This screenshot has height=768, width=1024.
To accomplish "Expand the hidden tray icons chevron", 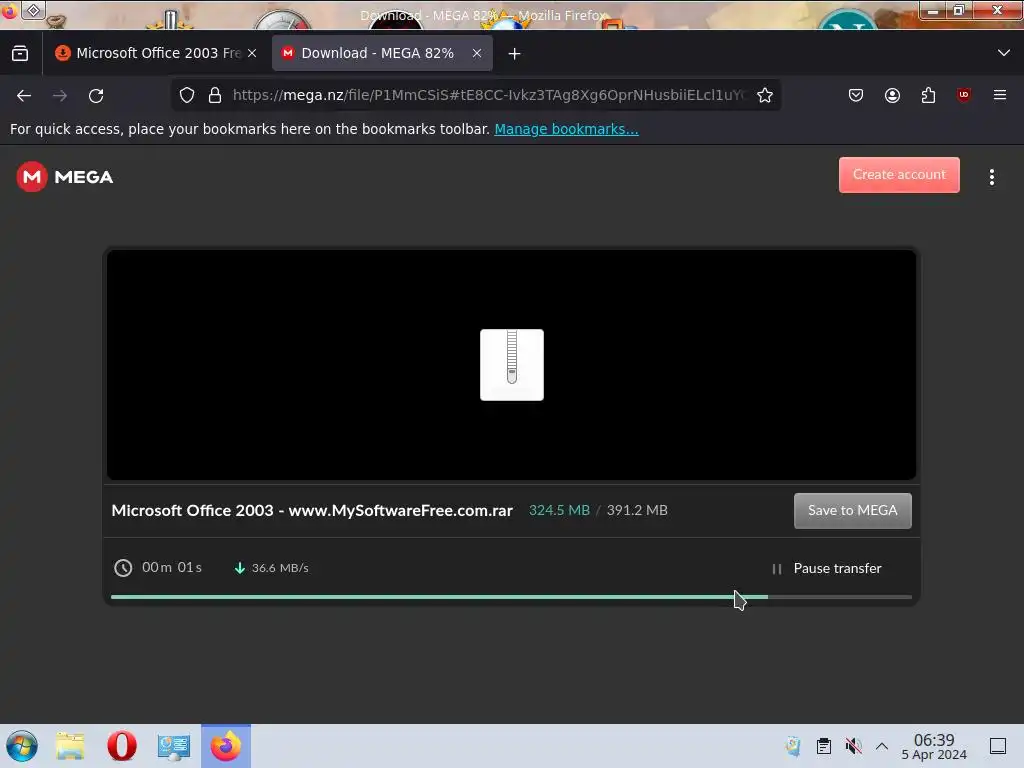I will coord(882,746).
